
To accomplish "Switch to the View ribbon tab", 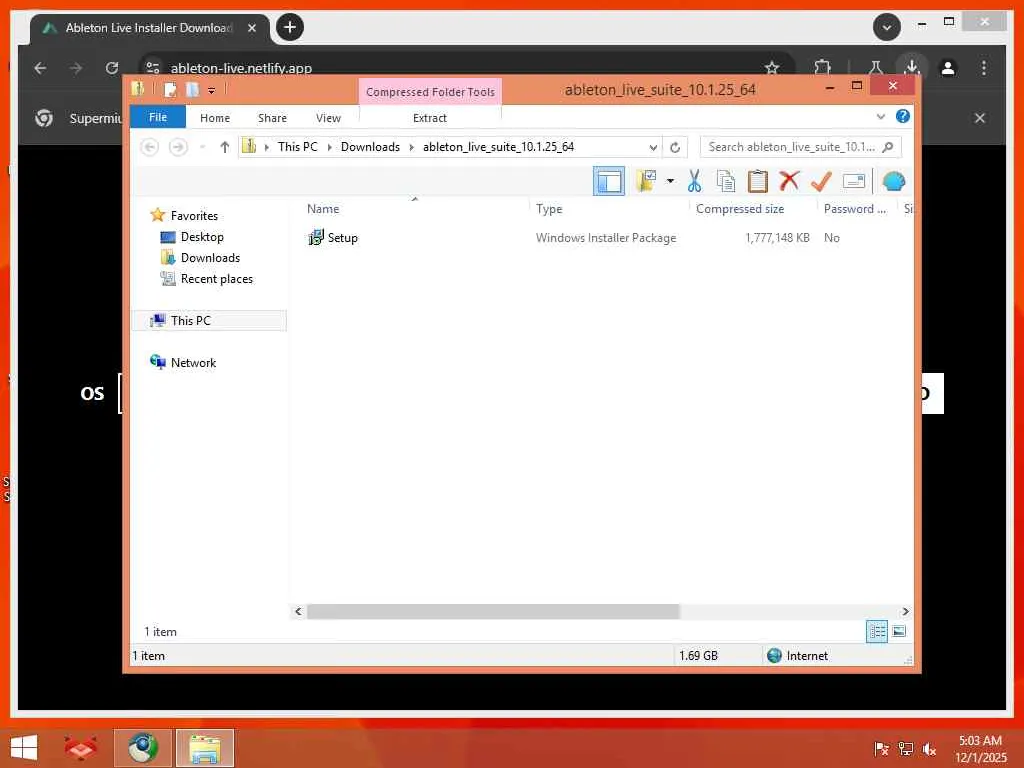I will [x=328, y=118].
